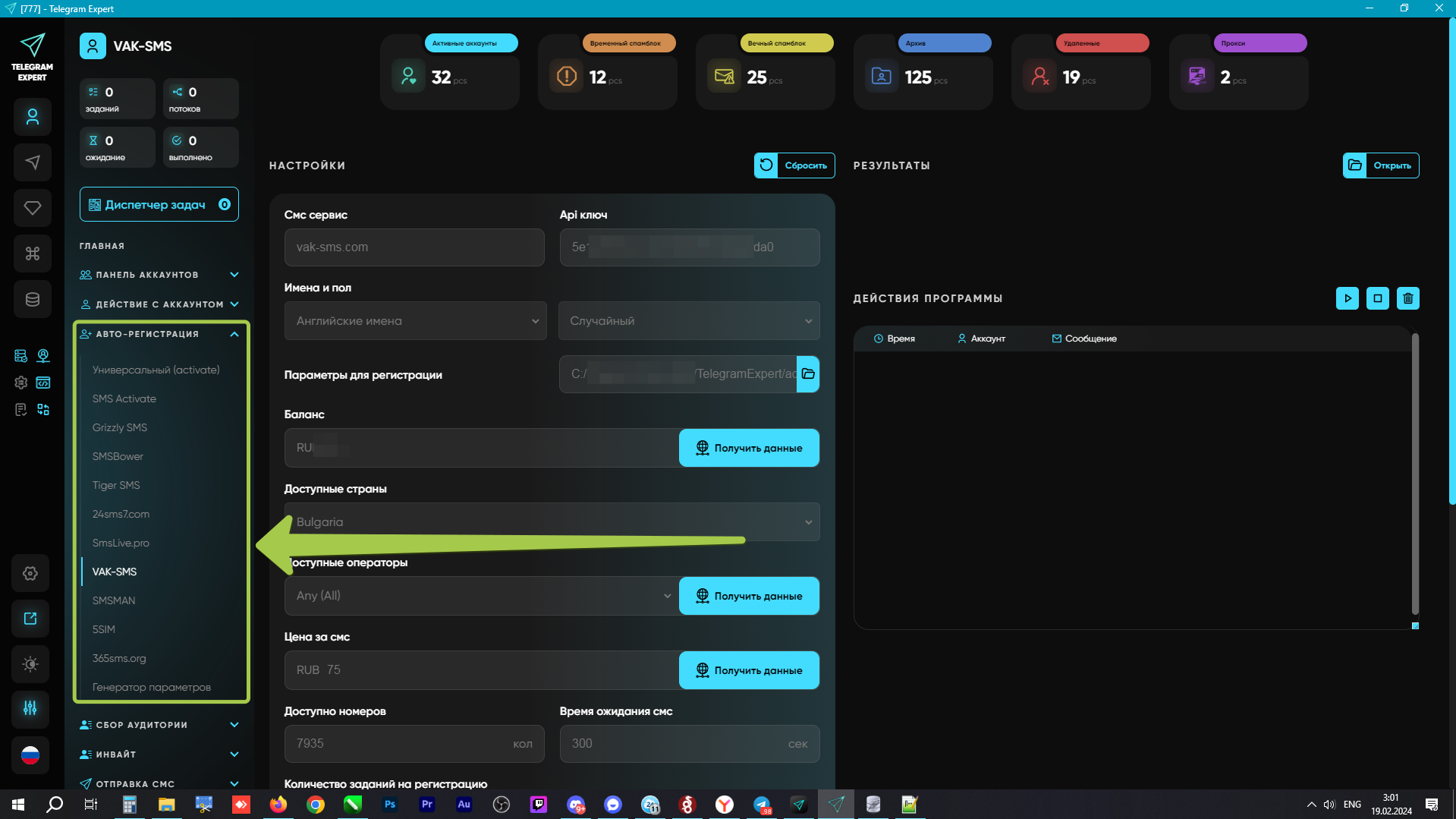Open Firefox from the taskbar

278,805
